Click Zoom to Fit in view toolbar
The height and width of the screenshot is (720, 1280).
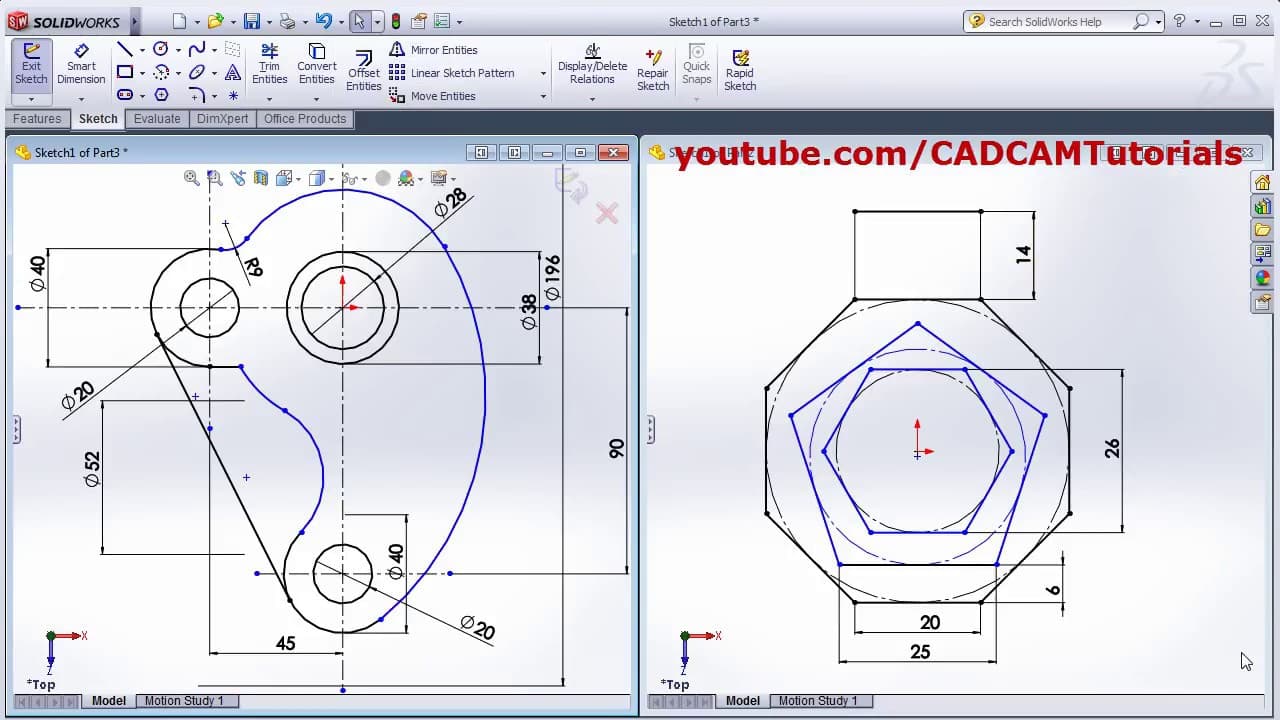click(x=192, y=178)
